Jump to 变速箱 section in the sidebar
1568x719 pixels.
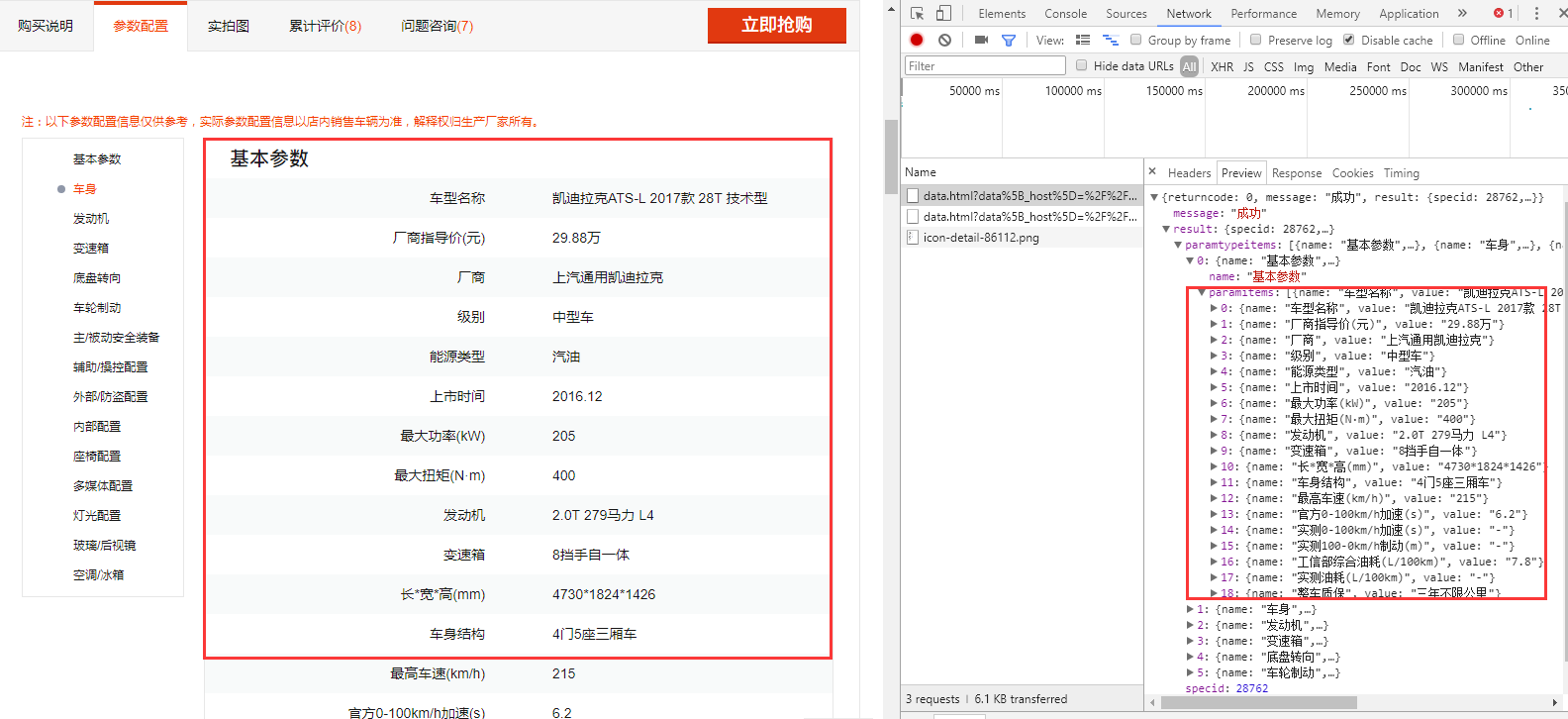tap(91, 248)
